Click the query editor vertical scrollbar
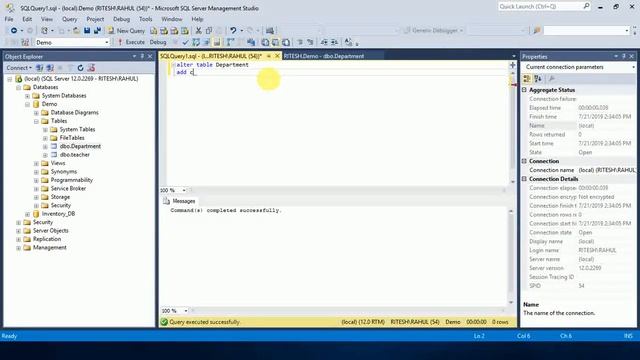The image size is (640, 360). point(513,127)
